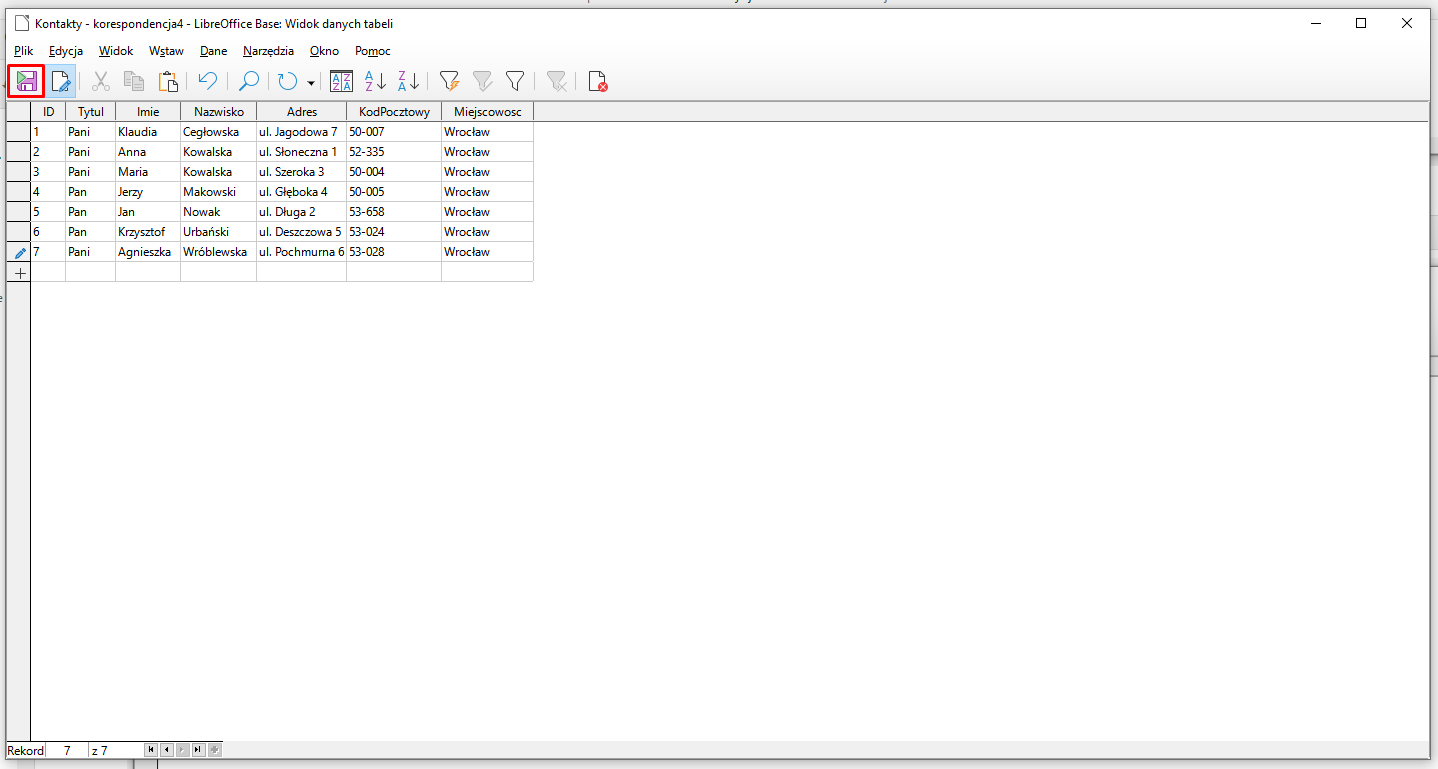Delete record with red-x document icon
Screen dimensions: 1438x769
598,81
